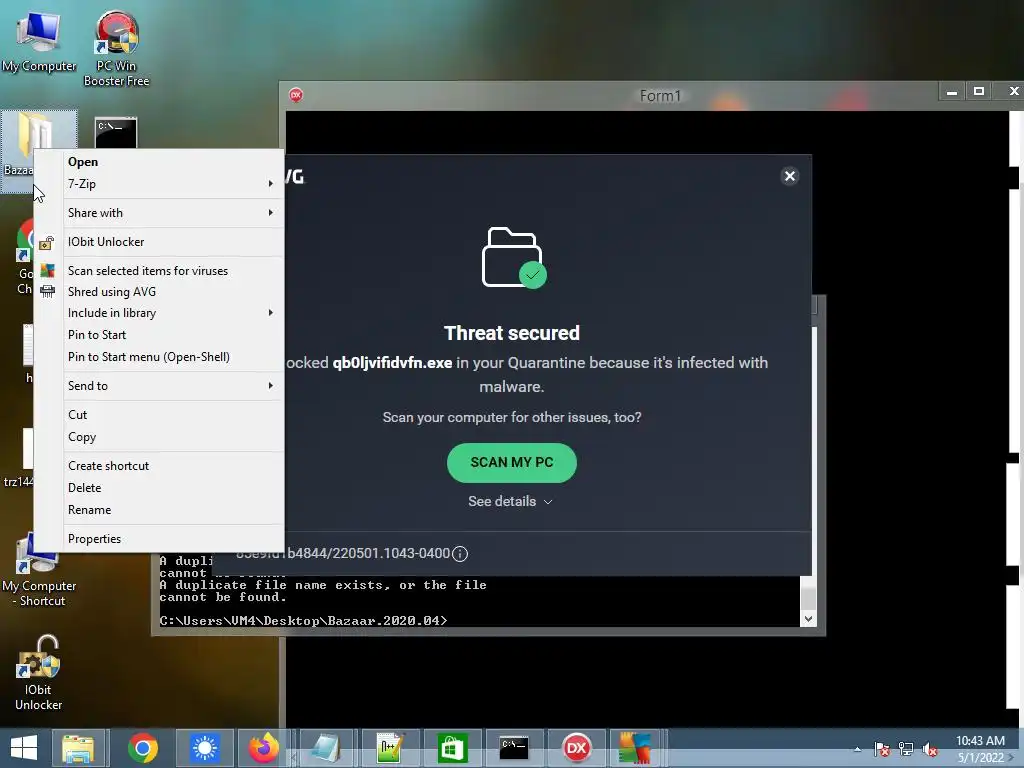
Task: Launch IObit Unlocker from the desktop
Action: [x=39, y=673]
